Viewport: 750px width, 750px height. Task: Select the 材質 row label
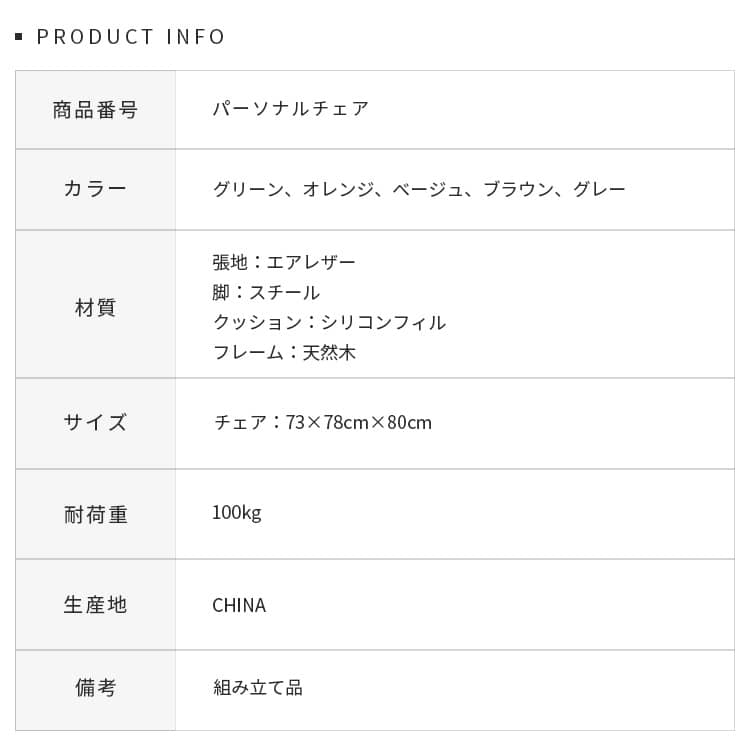[95, 308]
